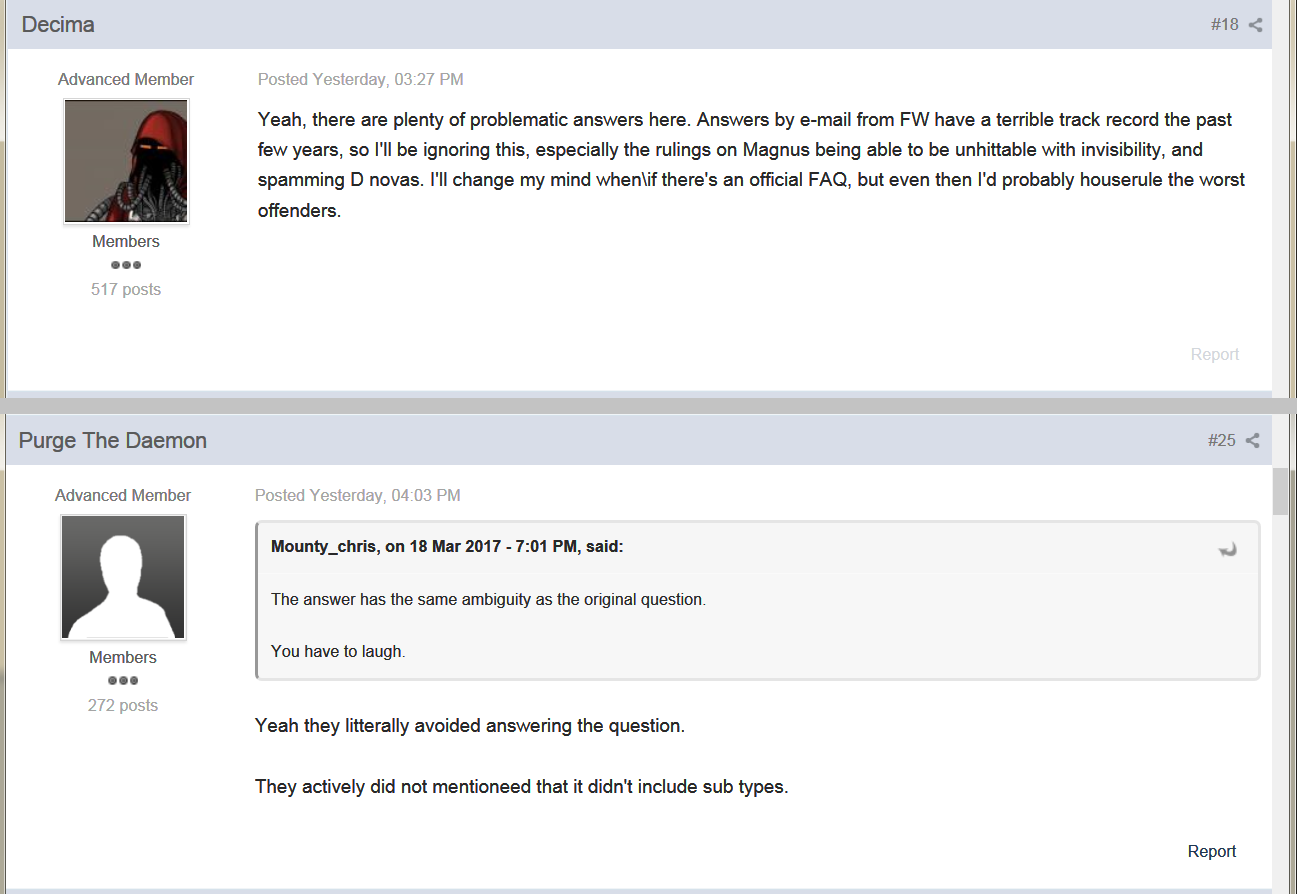Click the reputation pips under Purge The Daemon

tap(123, 681)
